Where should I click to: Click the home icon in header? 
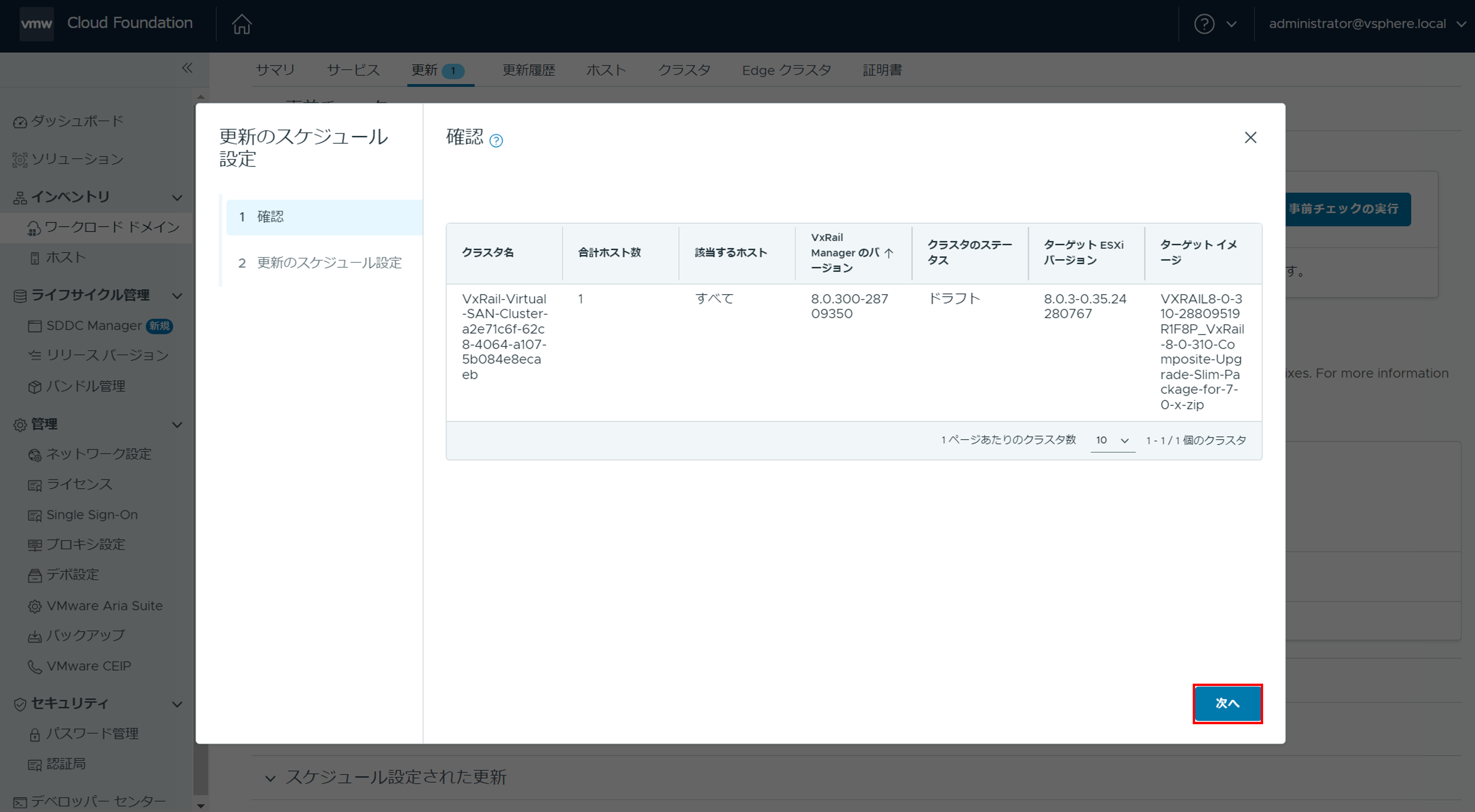[x=241, y=24]
